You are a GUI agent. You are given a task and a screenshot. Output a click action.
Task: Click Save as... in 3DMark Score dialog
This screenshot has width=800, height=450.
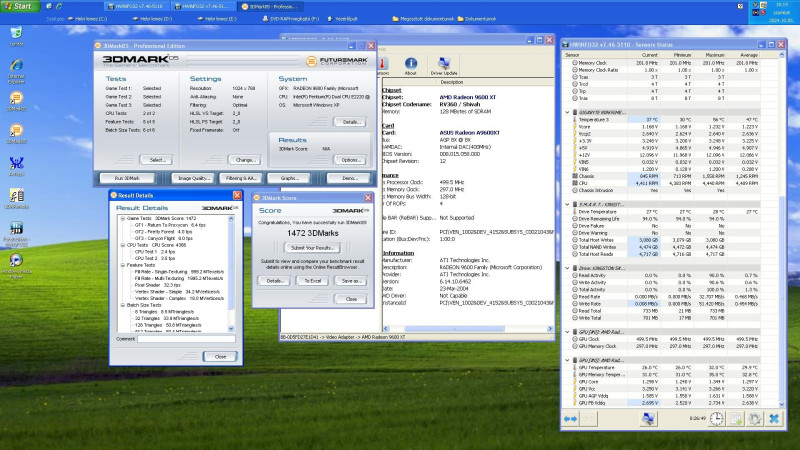click(351, 281)
